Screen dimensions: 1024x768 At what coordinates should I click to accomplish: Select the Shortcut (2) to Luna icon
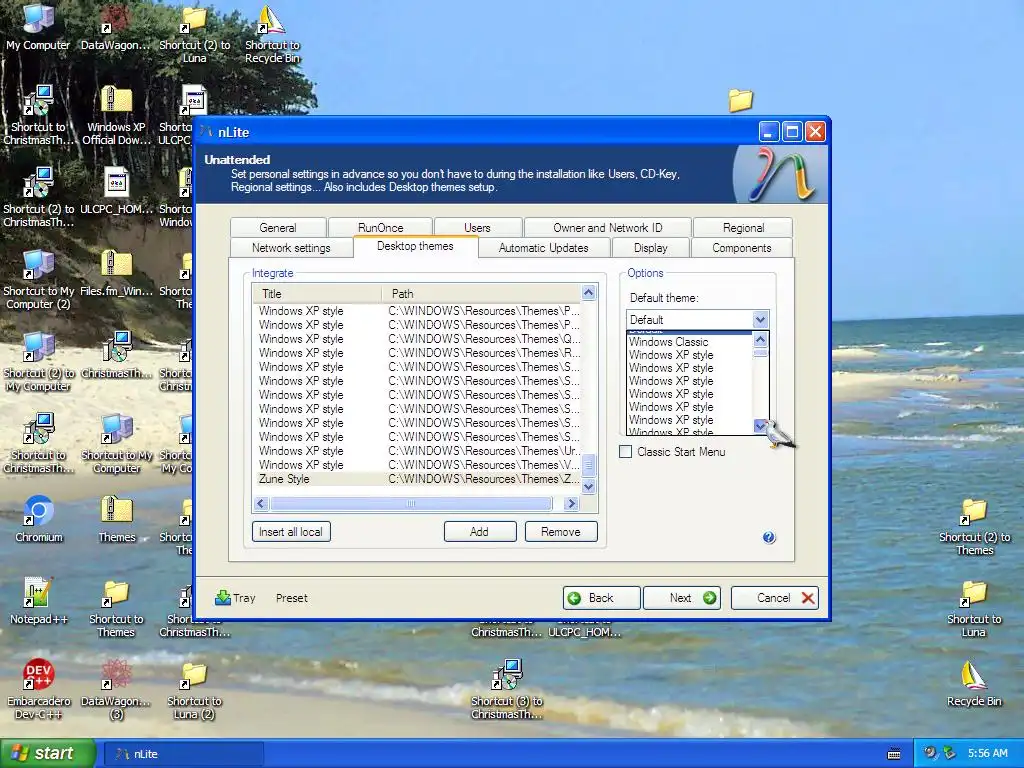pyautogui.click(x=195, y=35)
